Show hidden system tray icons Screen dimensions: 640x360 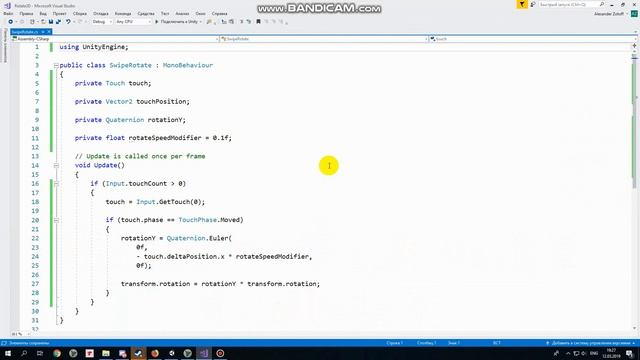[568, 353]
